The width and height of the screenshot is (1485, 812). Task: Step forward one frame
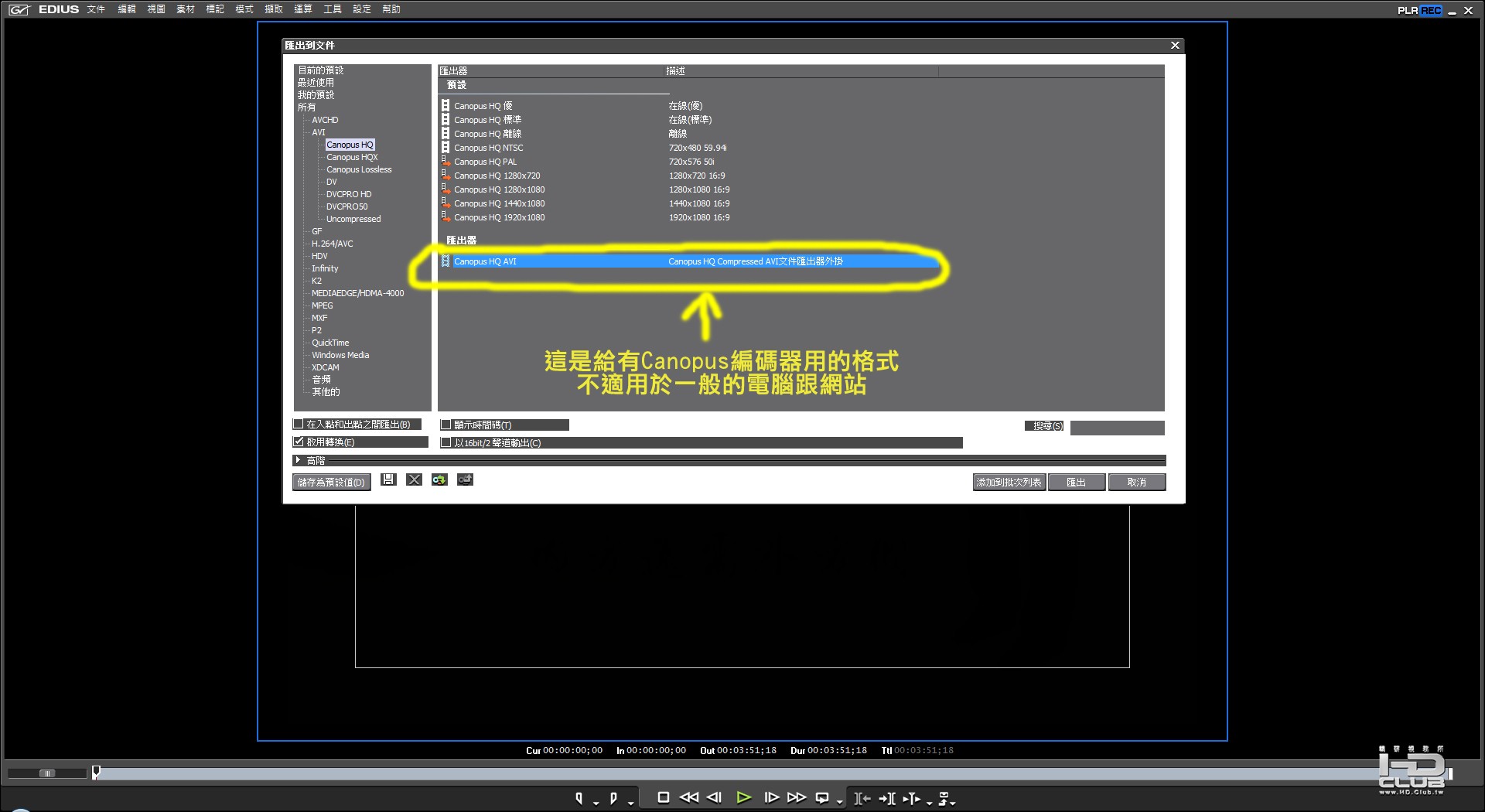click(x=771, y=797)
